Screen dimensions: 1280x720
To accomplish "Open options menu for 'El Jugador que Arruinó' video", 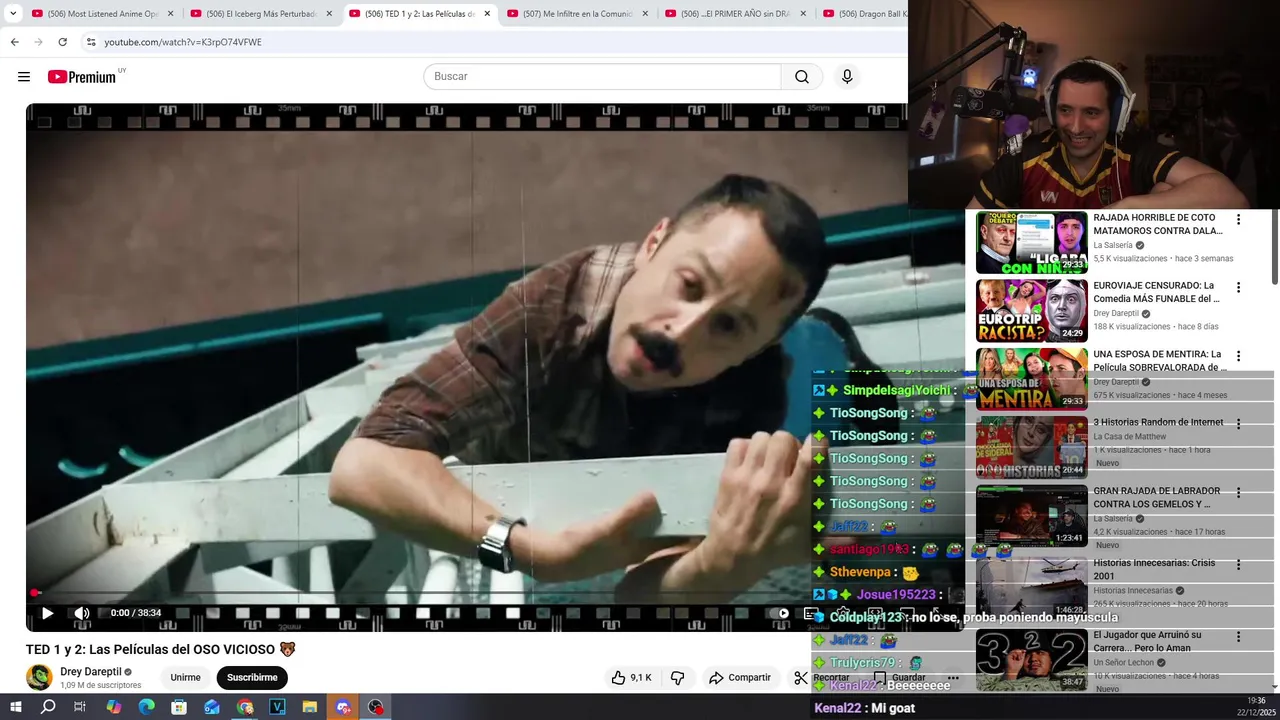I will (x=1238, y=637).
